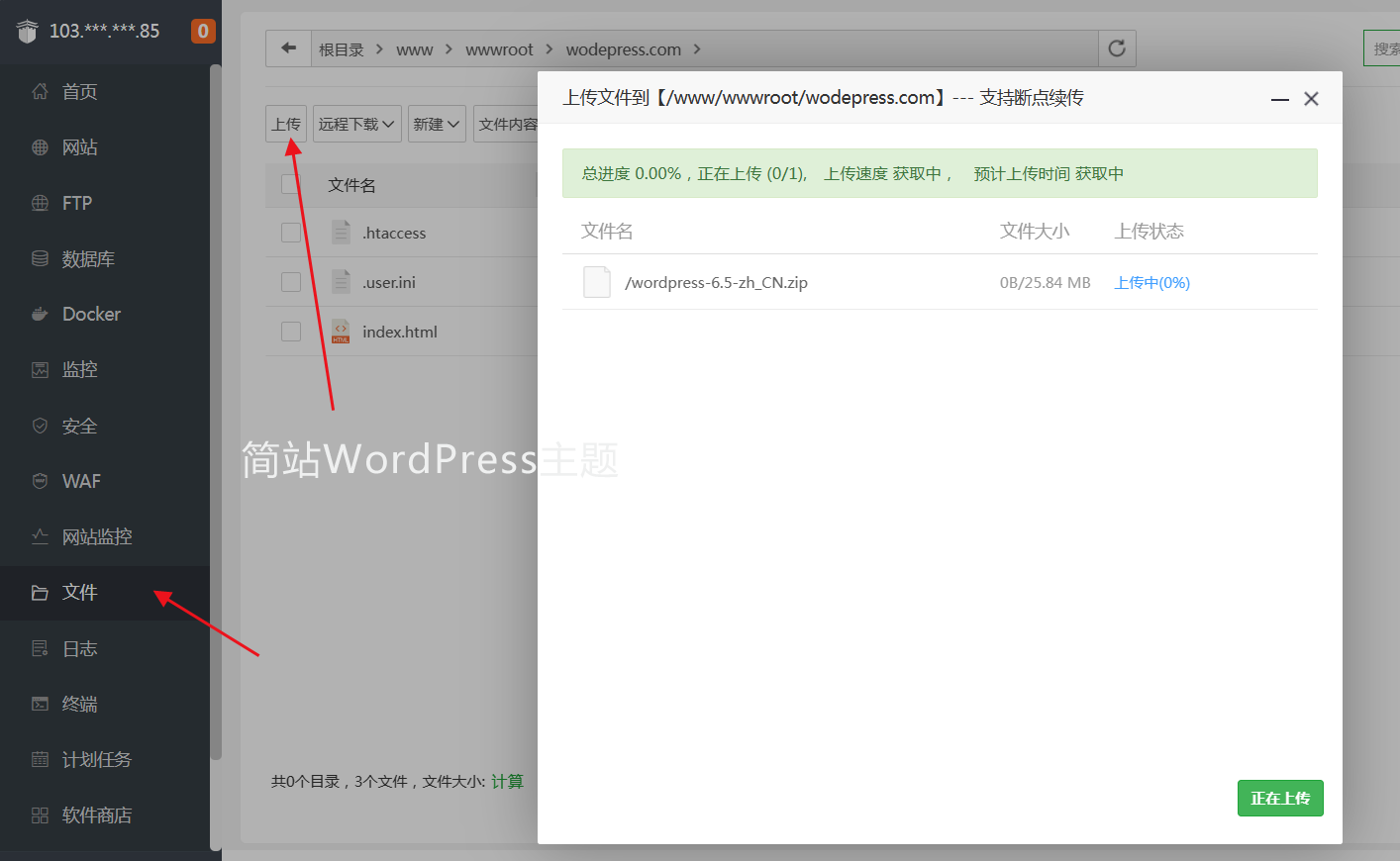Image resolution: width=1400 pixels, height=861 pixels.
Task: Expand the 新建 dropdown
Action: (437, 124)
